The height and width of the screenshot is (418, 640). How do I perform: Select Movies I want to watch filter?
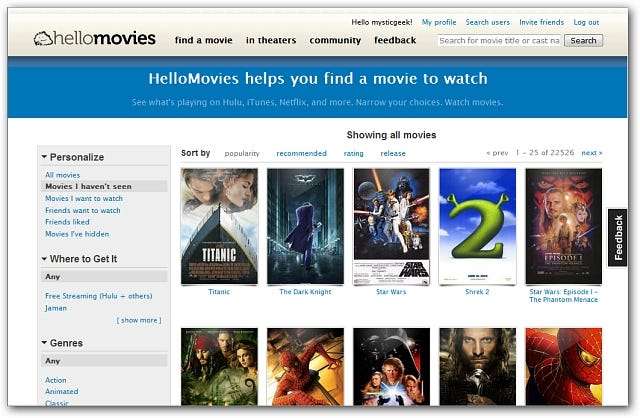pyautogui.click(x=84, y=198)
